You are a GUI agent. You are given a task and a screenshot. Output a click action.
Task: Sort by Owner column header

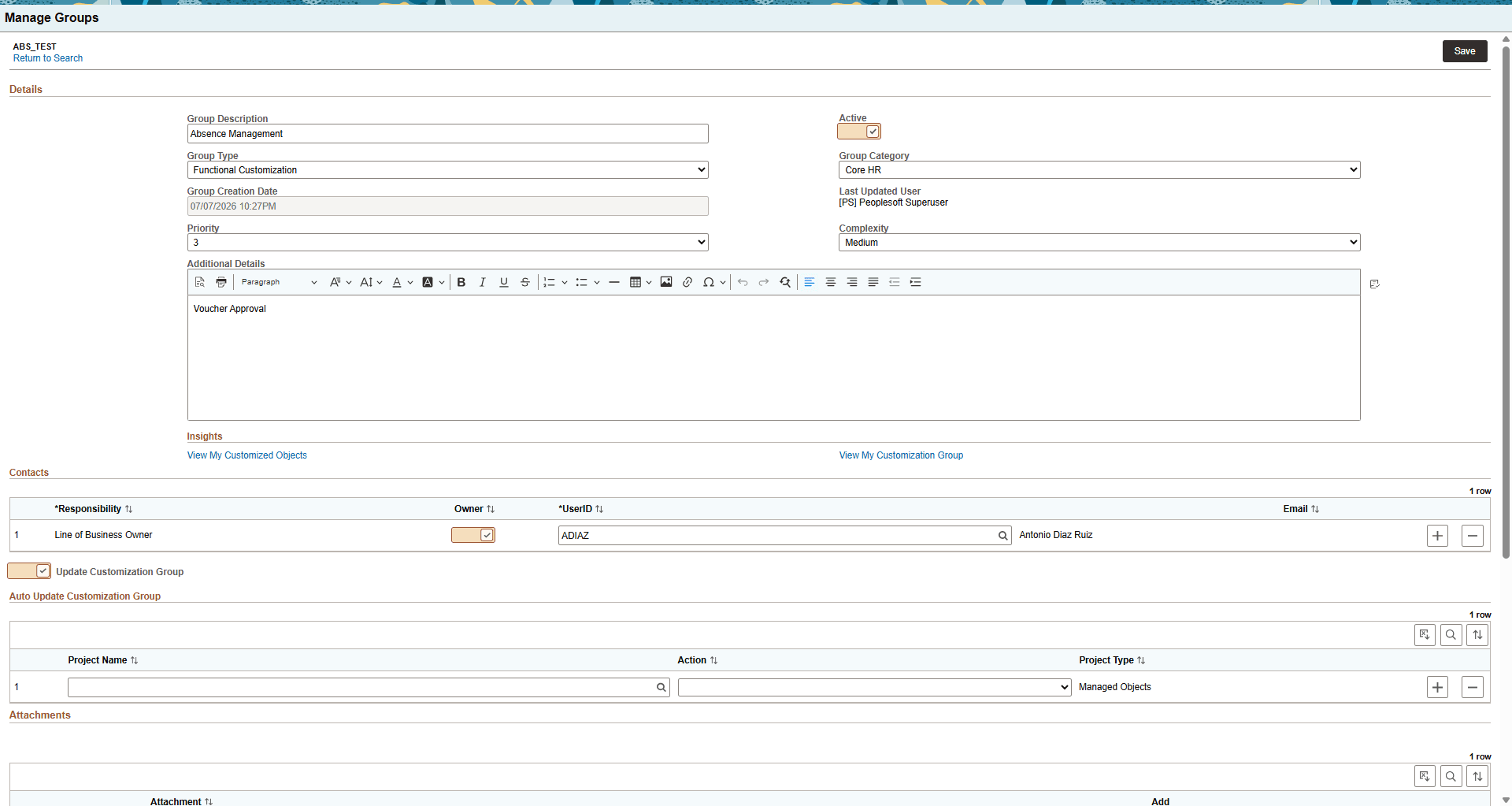pyautogui.click(x=474, y=509)
